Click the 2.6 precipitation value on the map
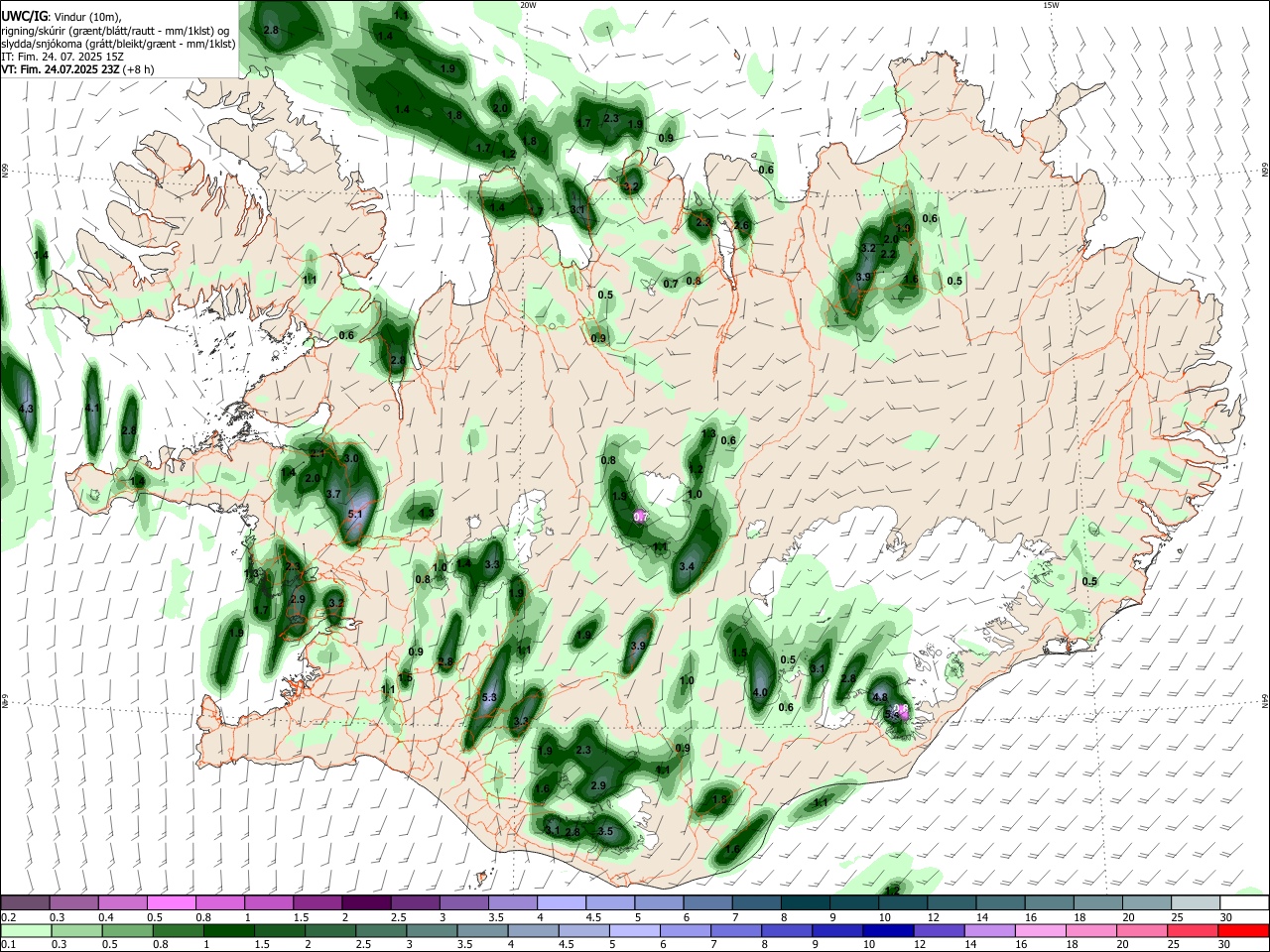This screenshot has height=952, width=1270. (x=741, y=225)
